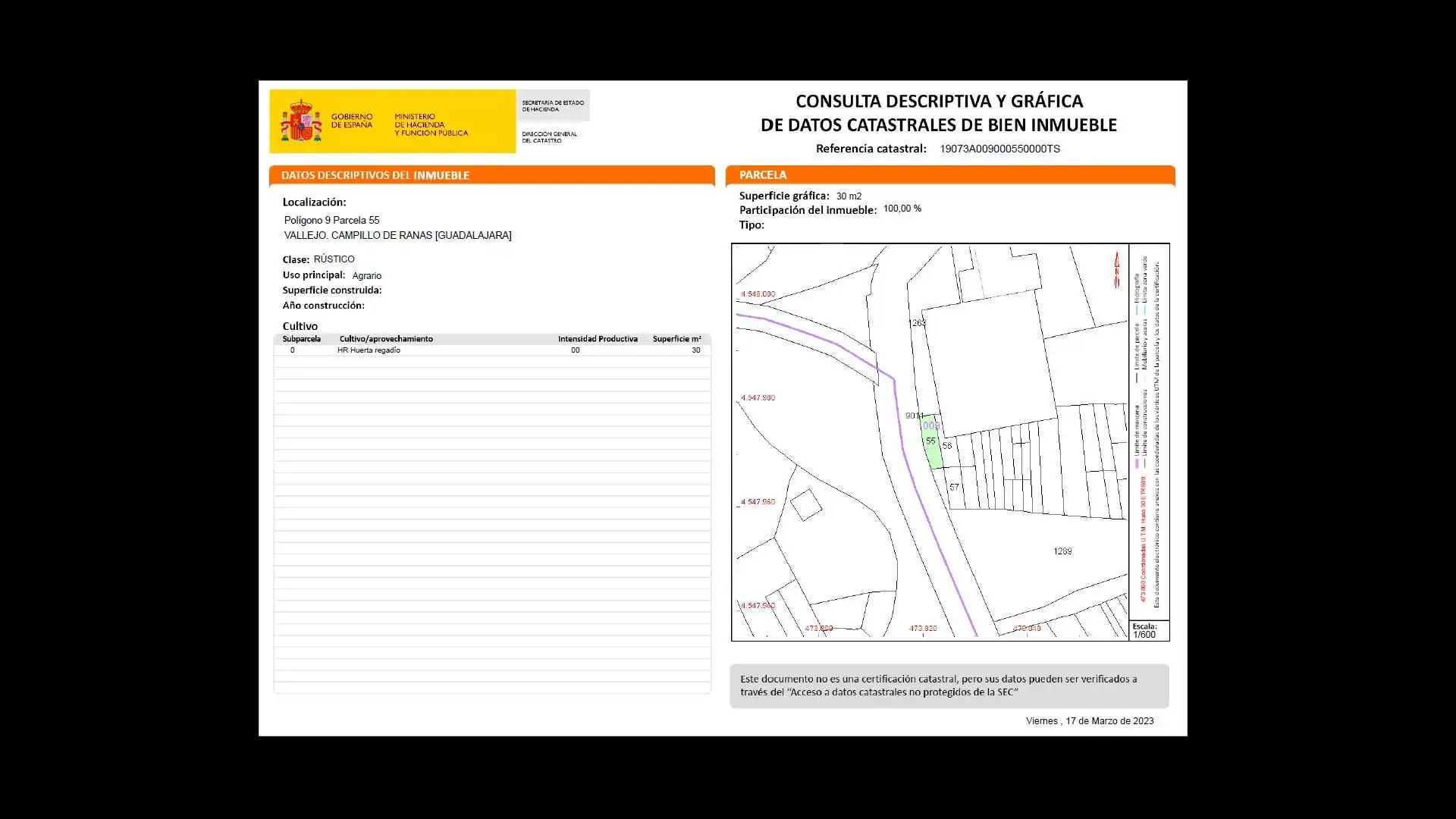Viewport: 1456px width, 819px height.
Task: Click coordinate label 4.548.000 on the map
Action: point(758,294)
